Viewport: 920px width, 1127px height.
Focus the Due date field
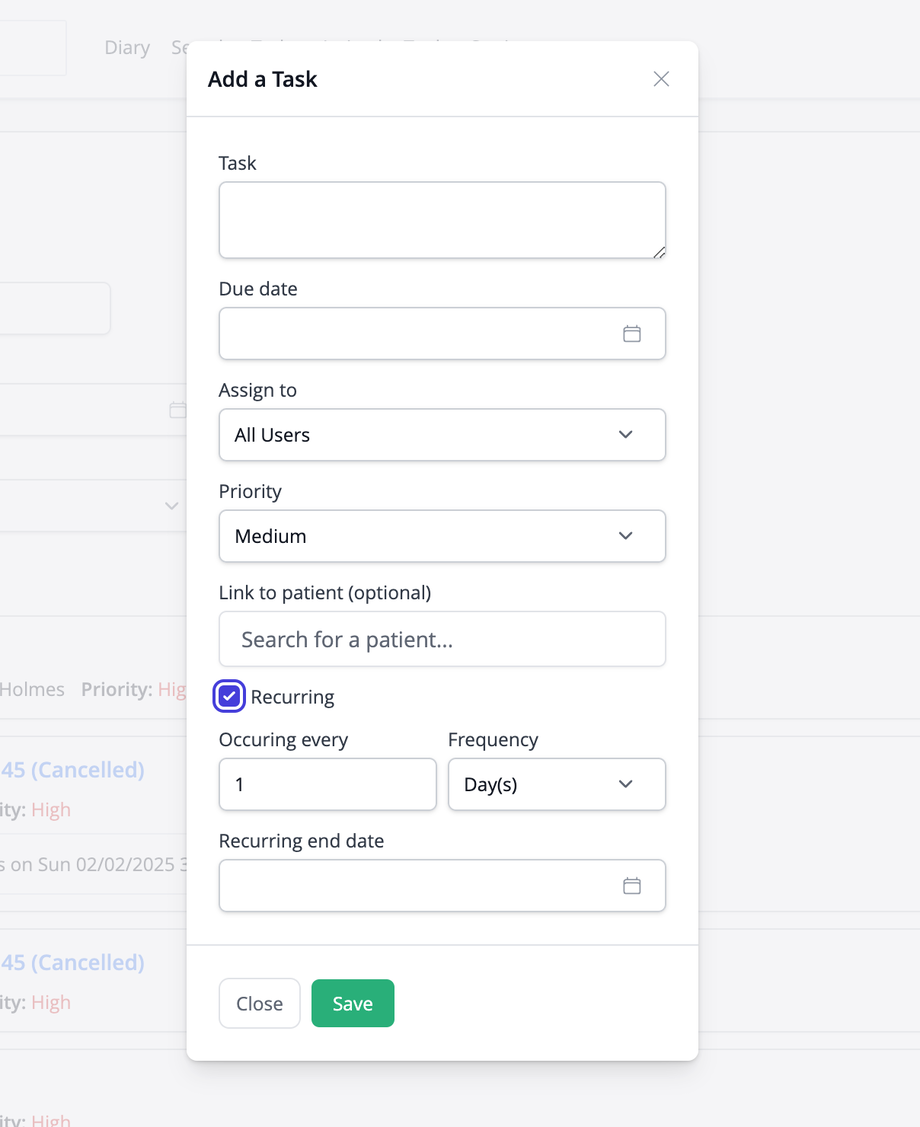point(415,334)
